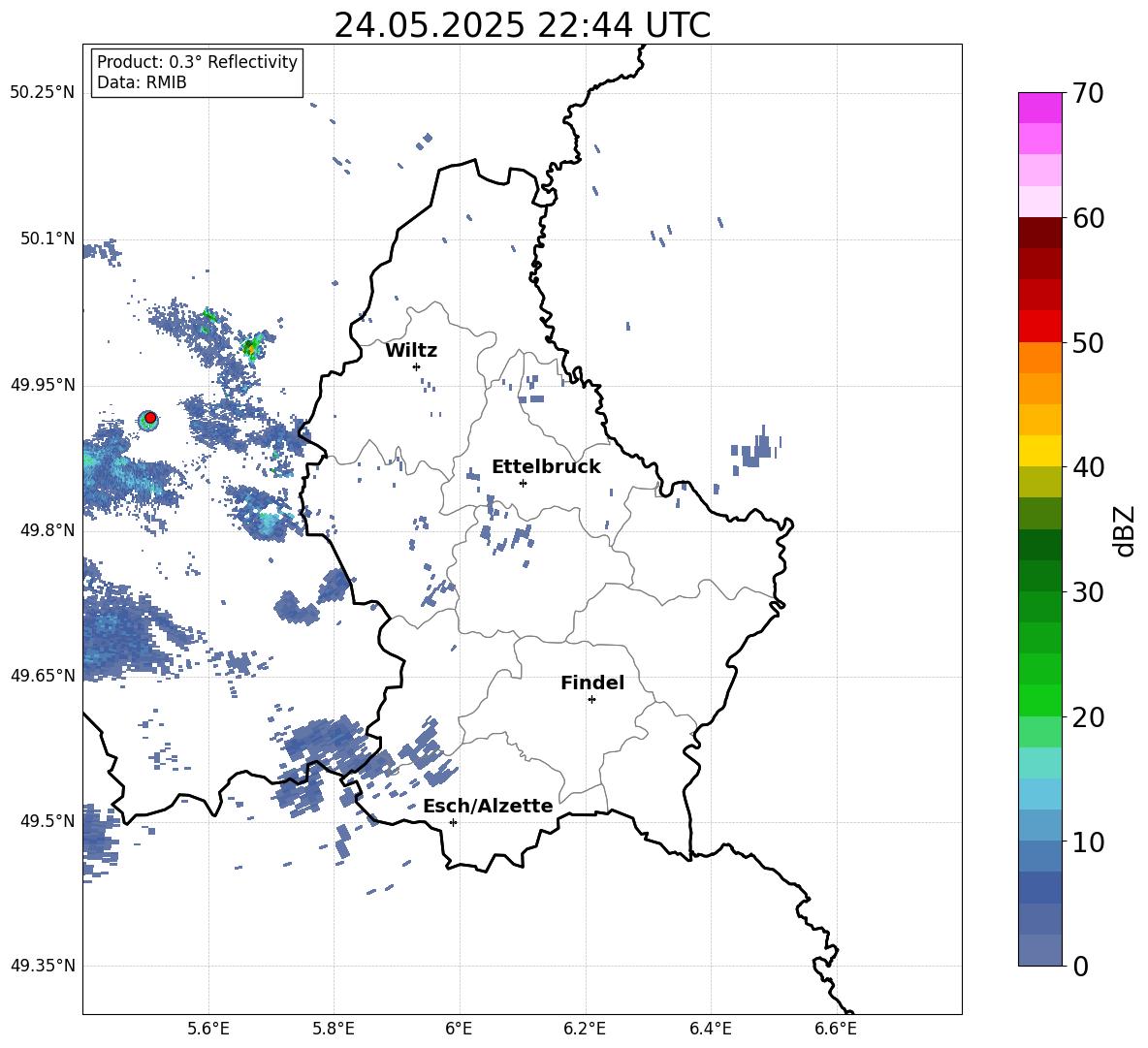The height and width of the screenshot is (1048, 1148).
Task: Click the 49.8°N latitude label
Action: pyautogui.click(x=48, y=530)
